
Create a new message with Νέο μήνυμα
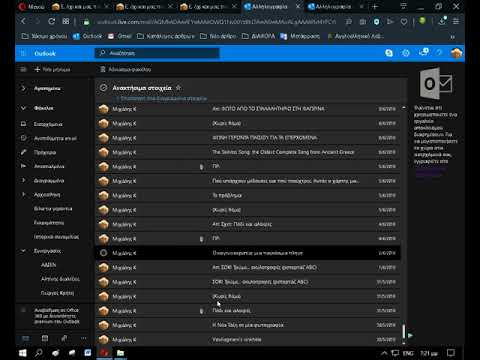(x=52, y=69)
